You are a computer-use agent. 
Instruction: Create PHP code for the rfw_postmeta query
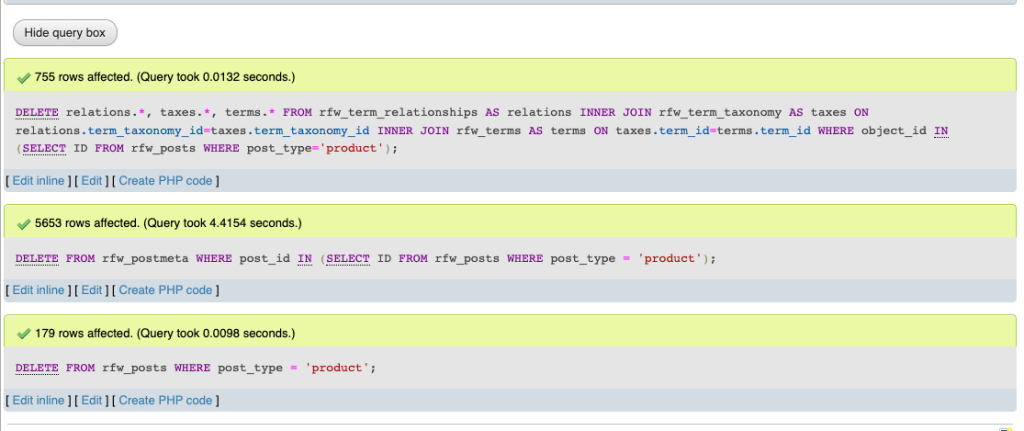165,290
